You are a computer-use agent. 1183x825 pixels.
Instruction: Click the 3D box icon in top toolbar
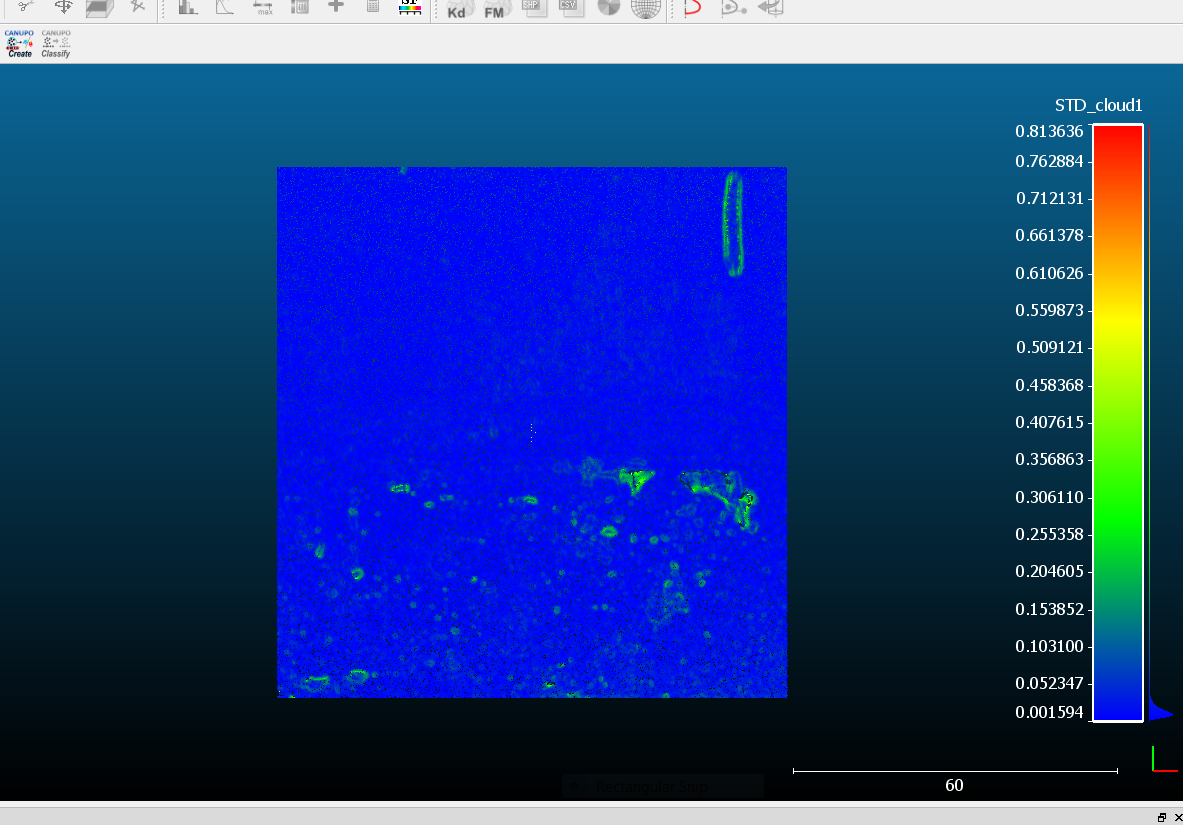click(99, 8)
